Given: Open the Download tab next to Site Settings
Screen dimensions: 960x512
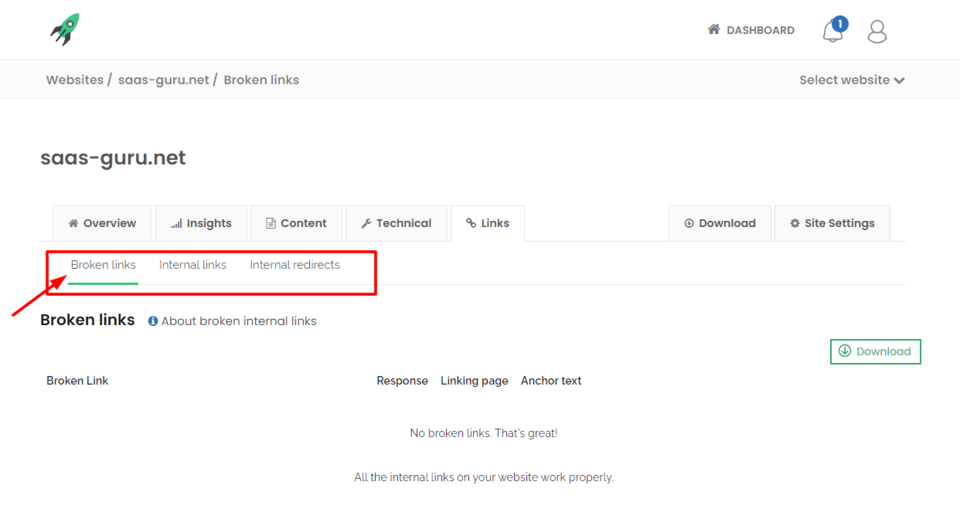Looking at the screenshot, I should click(720, 223).
